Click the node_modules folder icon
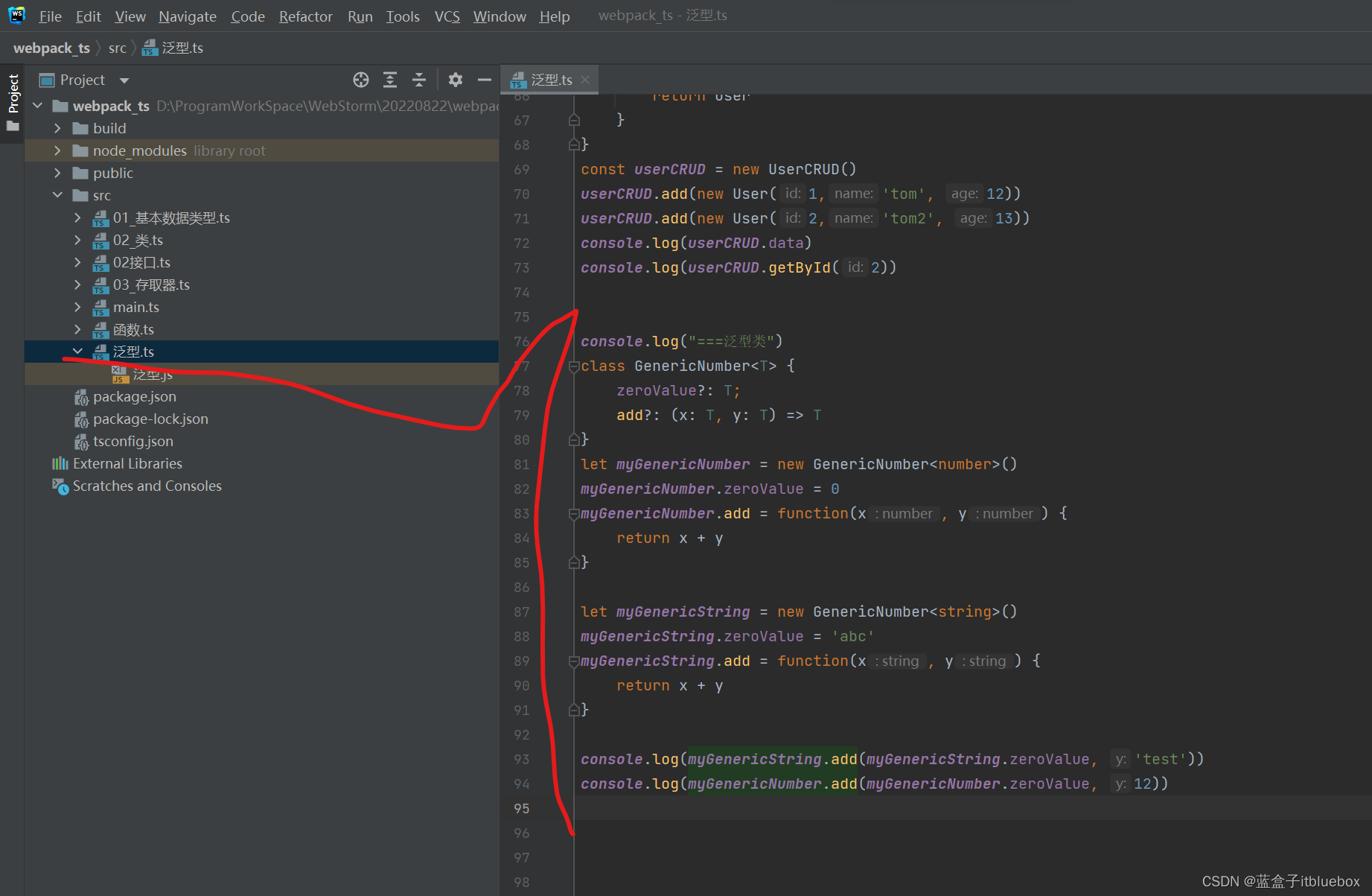This screenshot has width=1372, height=896. 80,150
